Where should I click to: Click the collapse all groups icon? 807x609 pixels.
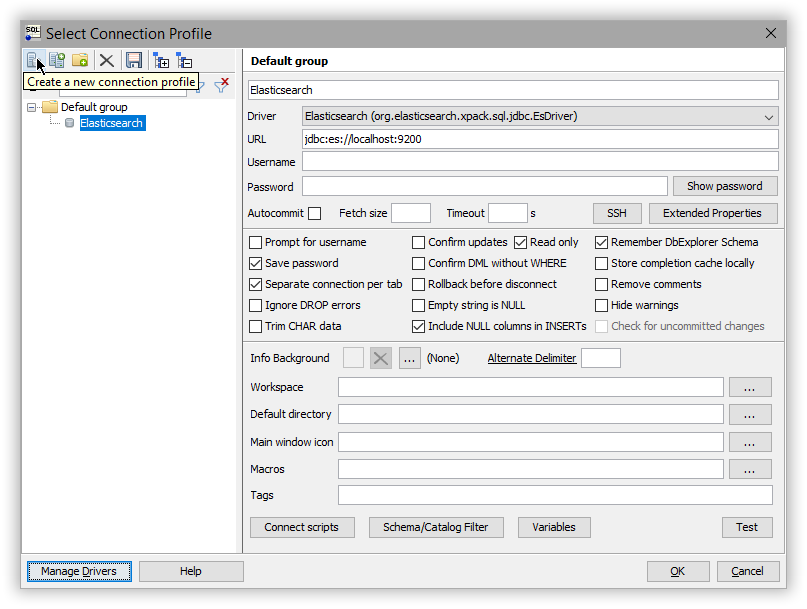185,60
